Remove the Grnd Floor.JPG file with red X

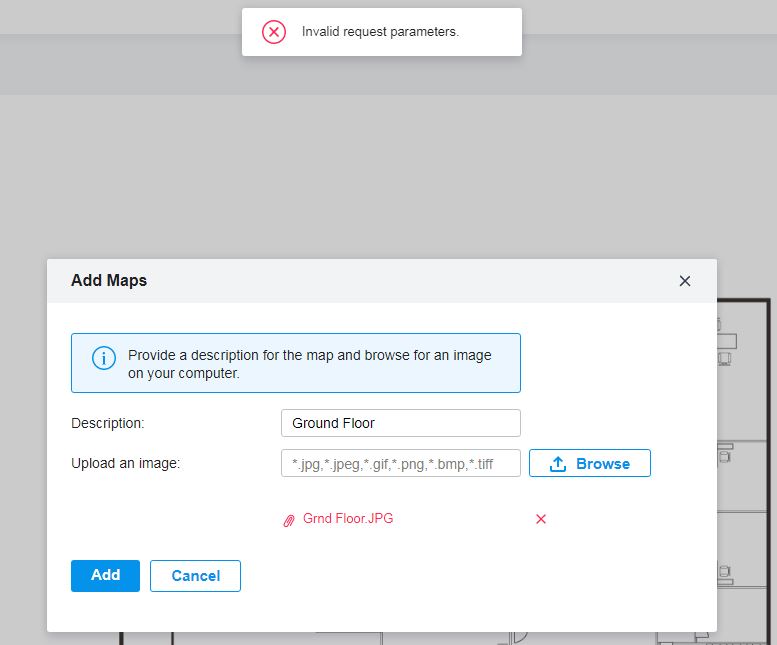541,519
